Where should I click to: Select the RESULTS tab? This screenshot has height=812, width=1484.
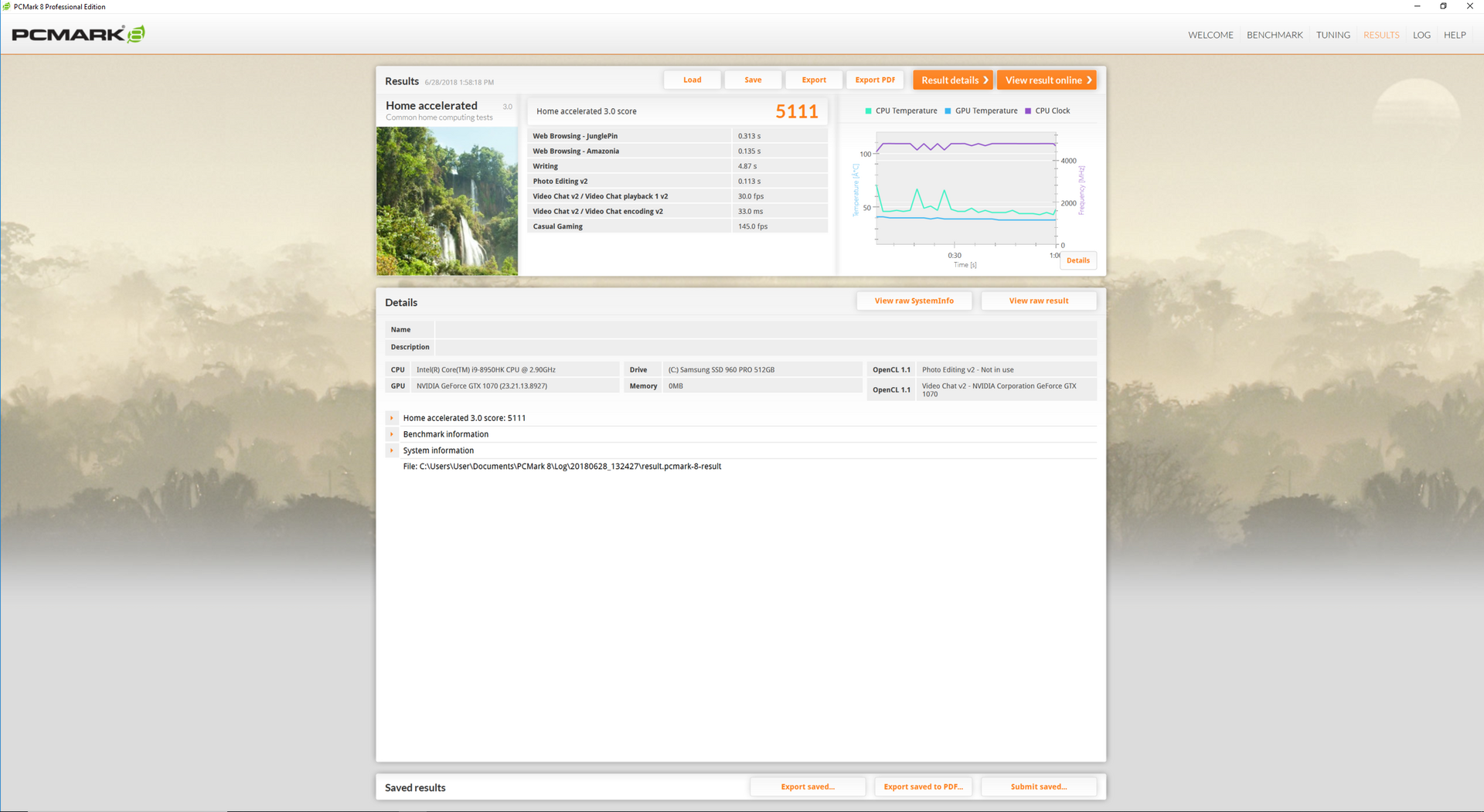coord(1381,35)
